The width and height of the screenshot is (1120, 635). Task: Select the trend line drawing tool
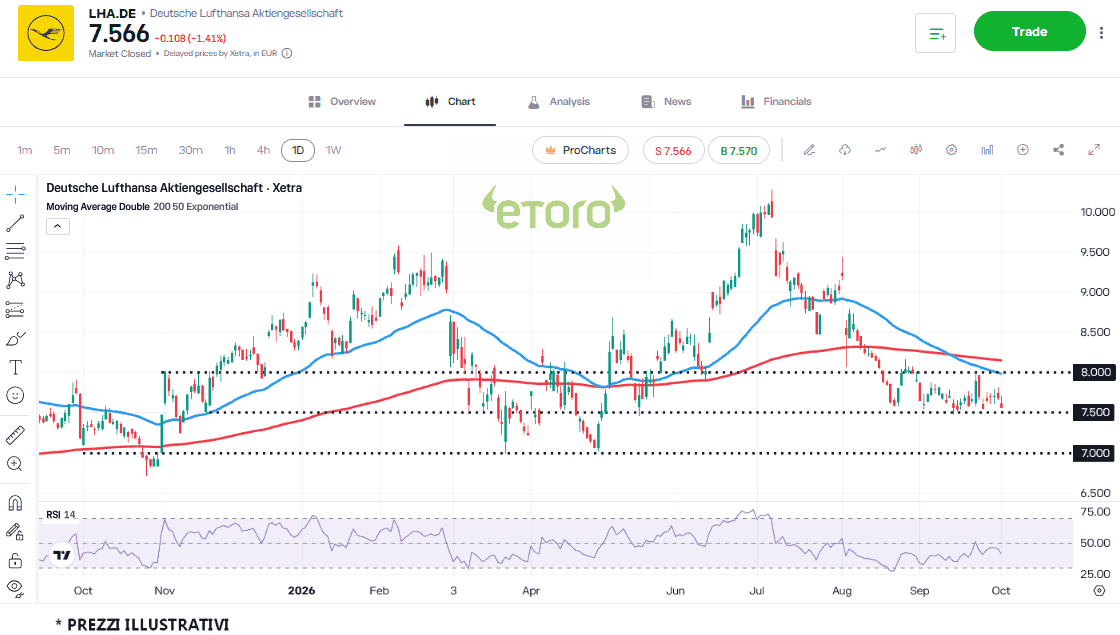tap(15, 224)
